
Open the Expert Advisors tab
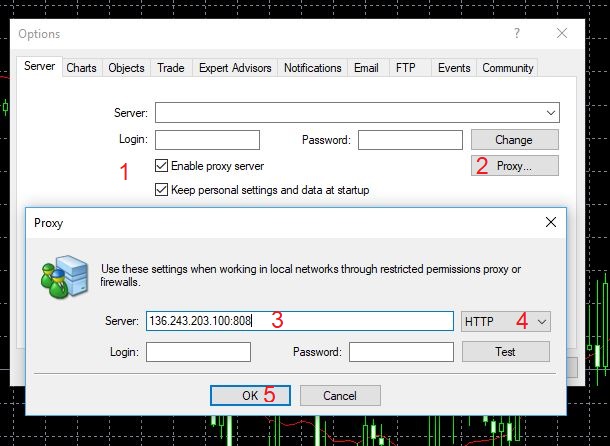[x=235, y=68]
